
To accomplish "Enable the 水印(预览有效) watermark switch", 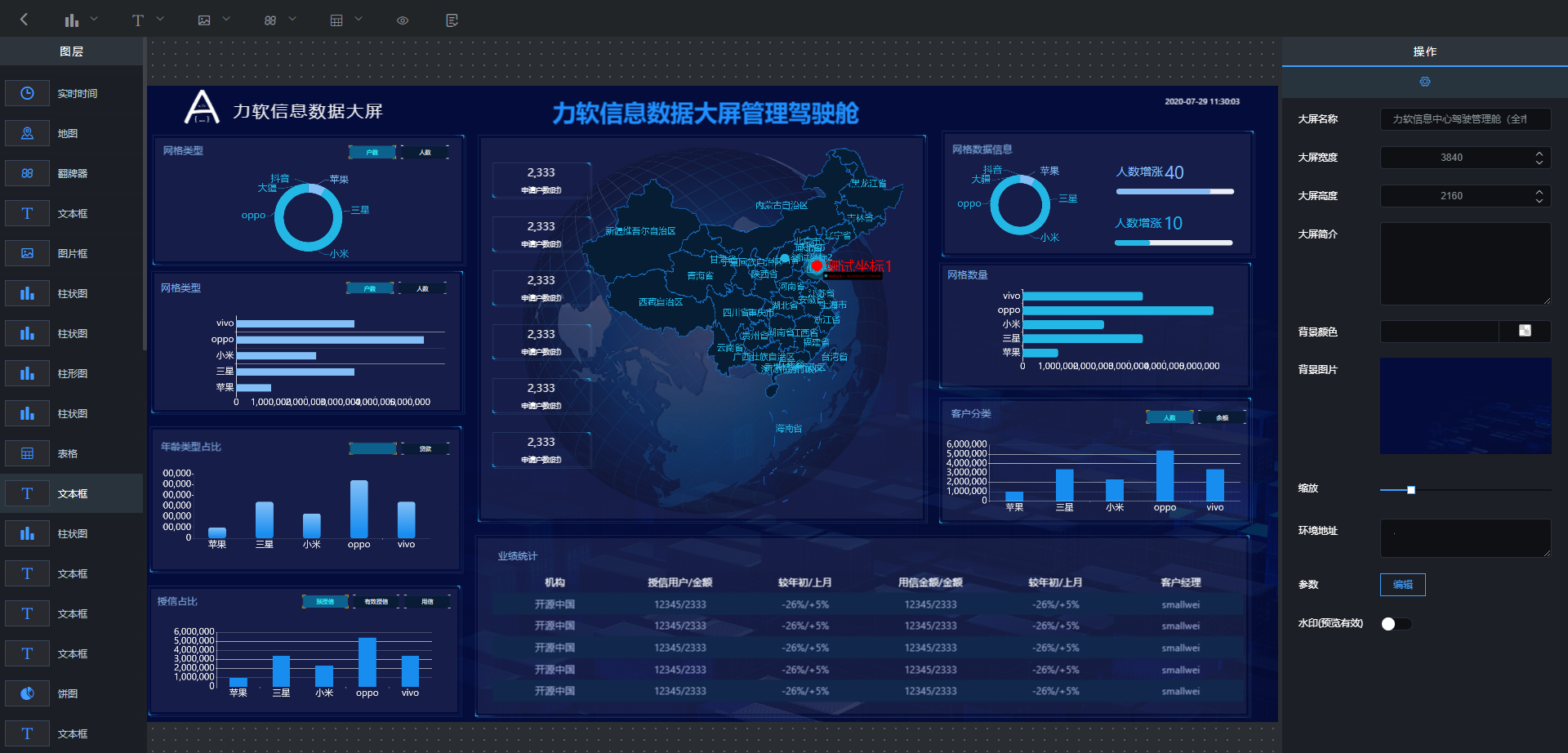I will [x=1396, y=623].
